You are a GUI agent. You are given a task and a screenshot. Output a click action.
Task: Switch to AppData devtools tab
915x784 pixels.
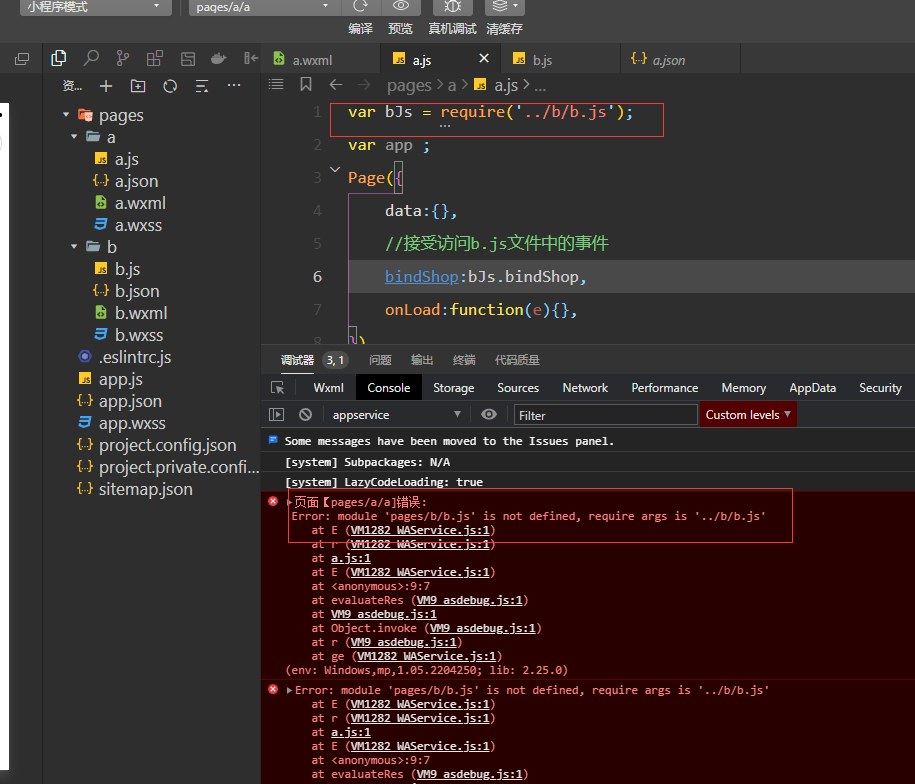pyautogui.click(x=812, y=388)
